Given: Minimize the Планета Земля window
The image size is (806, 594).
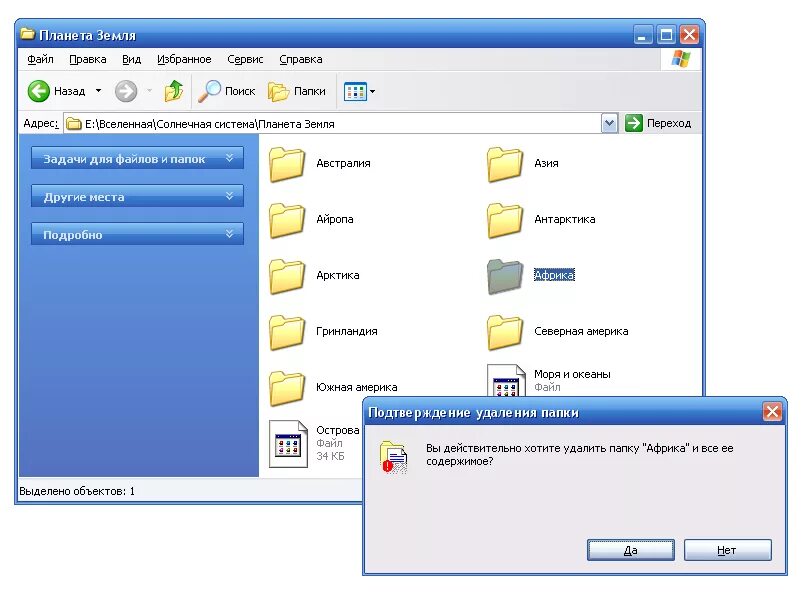Looking at the screenshot, I should 642,35.
